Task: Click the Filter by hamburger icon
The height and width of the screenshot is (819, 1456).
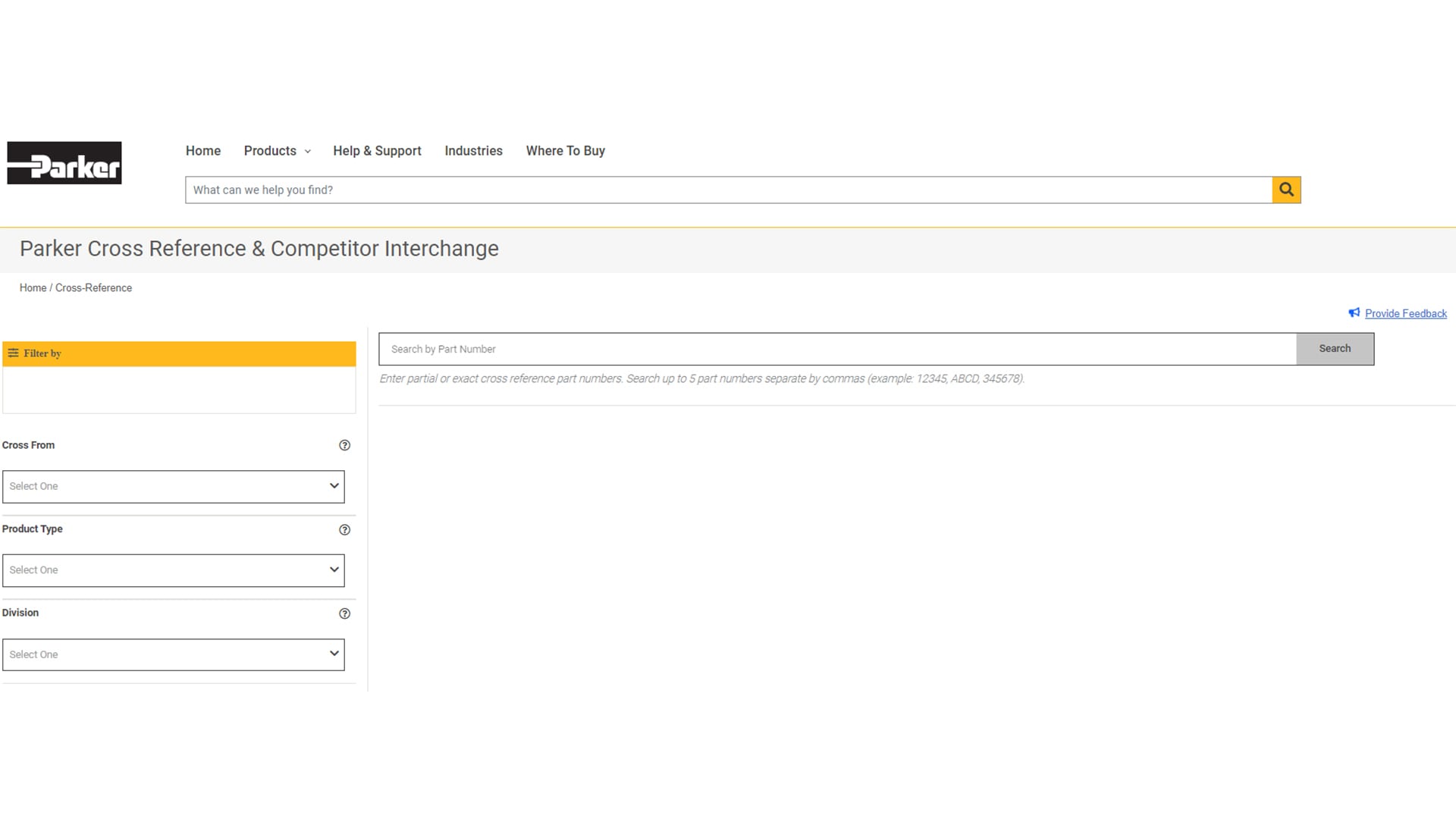Action: point(13,353)
